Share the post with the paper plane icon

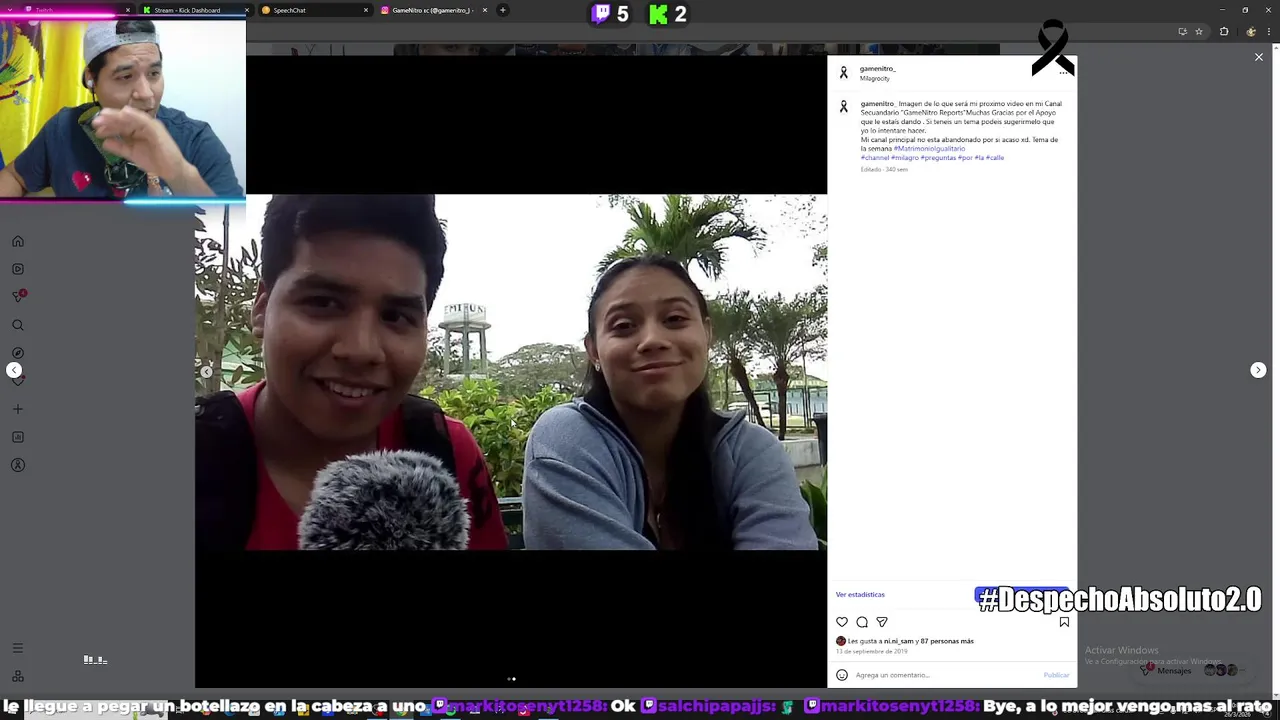coord(882,622)
